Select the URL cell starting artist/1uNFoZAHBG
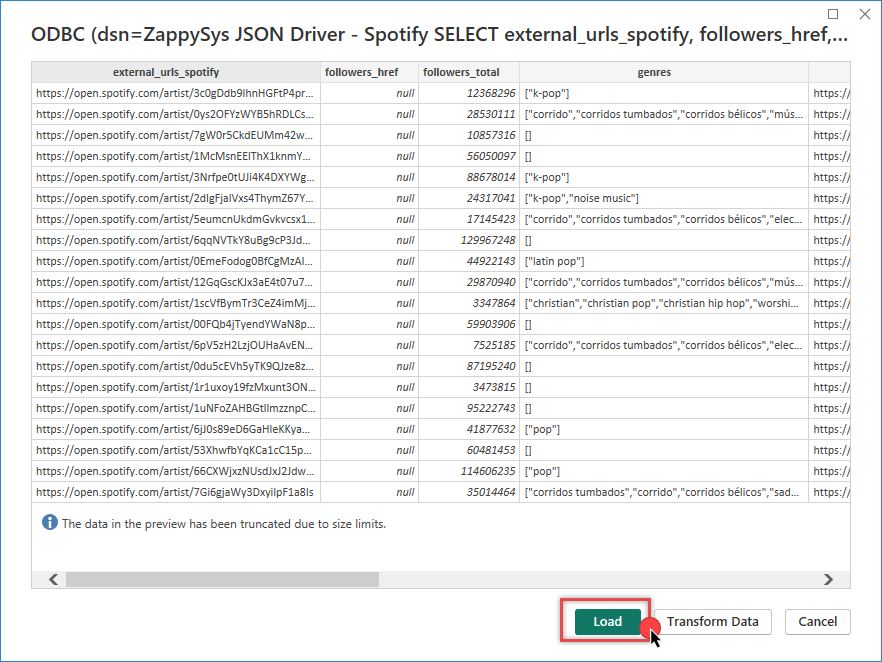Image resolution: width=882 pixels, height=662 pixels. click(x=176, y=408)
